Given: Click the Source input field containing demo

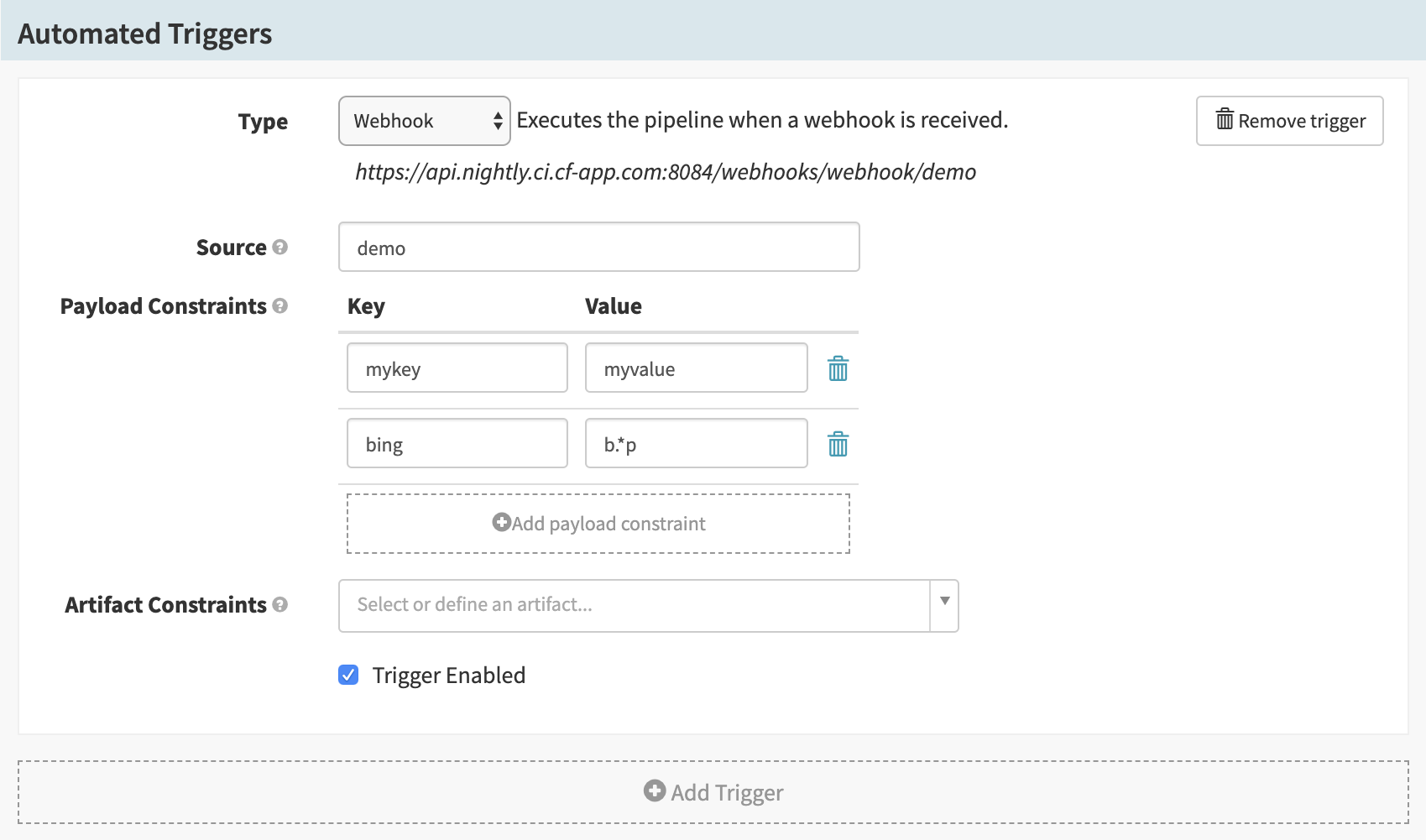Looking at the screenshot, I should (x=598, y=248).
